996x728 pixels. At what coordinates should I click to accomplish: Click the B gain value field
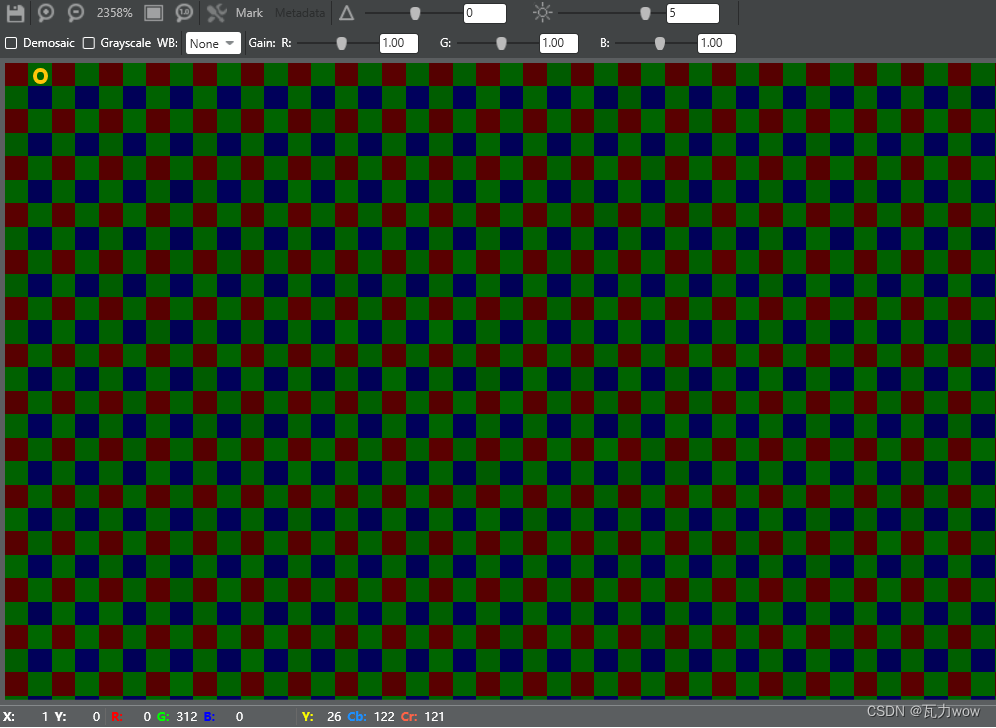[717, 43]
